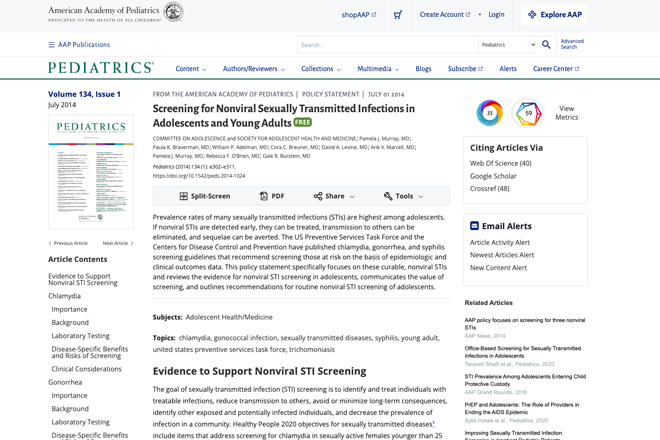Open Evidence to Support Nonviral STI Screening contents link
This screenshot has width=660, height=440.
82,279
